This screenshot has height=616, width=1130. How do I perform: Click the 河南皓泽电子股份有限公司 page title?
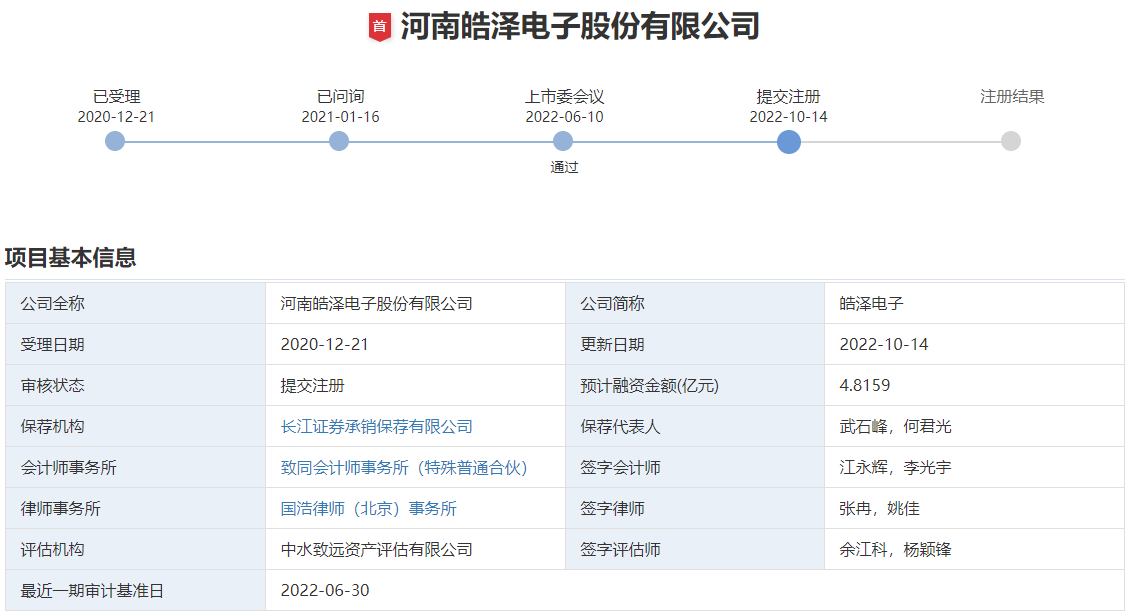[x=580, y=27]
